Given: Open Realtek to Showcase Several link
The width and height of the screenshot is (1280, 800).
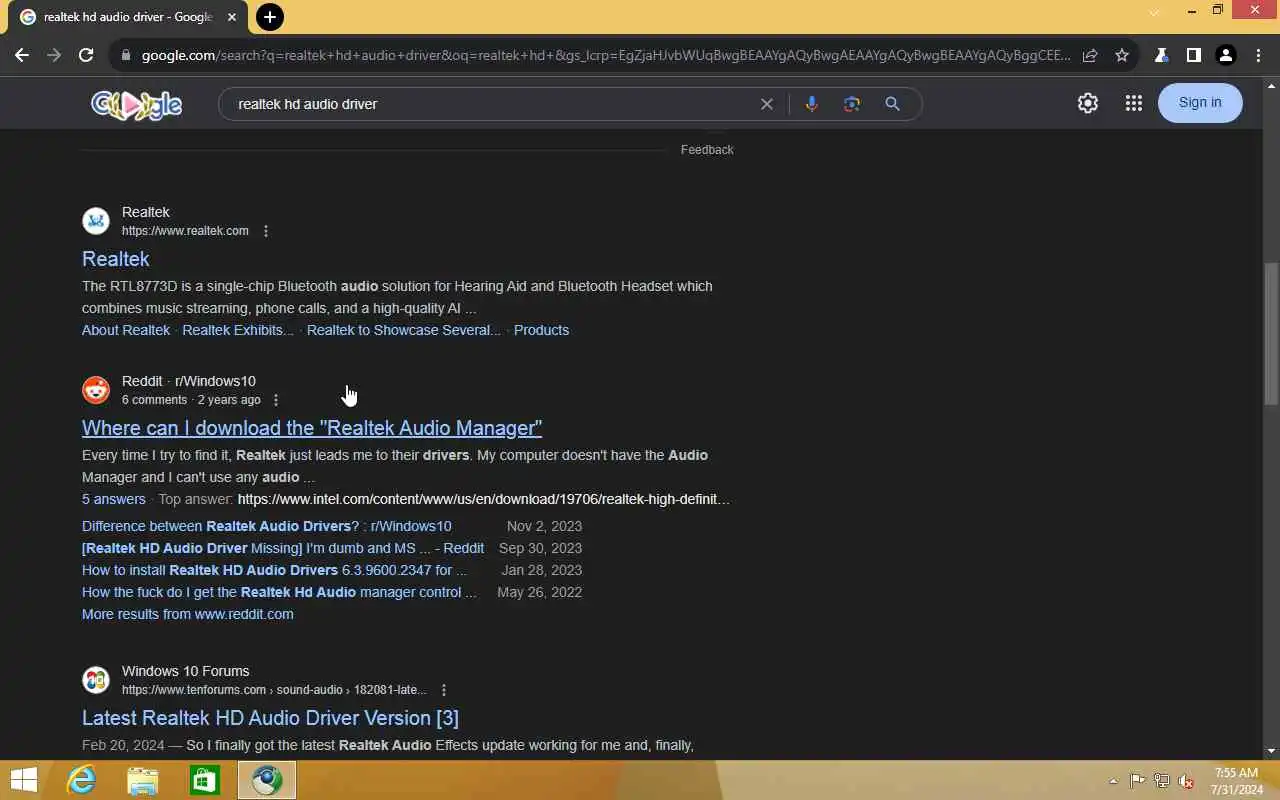Looking at the screenshot, I should click(x=404, y=330).
